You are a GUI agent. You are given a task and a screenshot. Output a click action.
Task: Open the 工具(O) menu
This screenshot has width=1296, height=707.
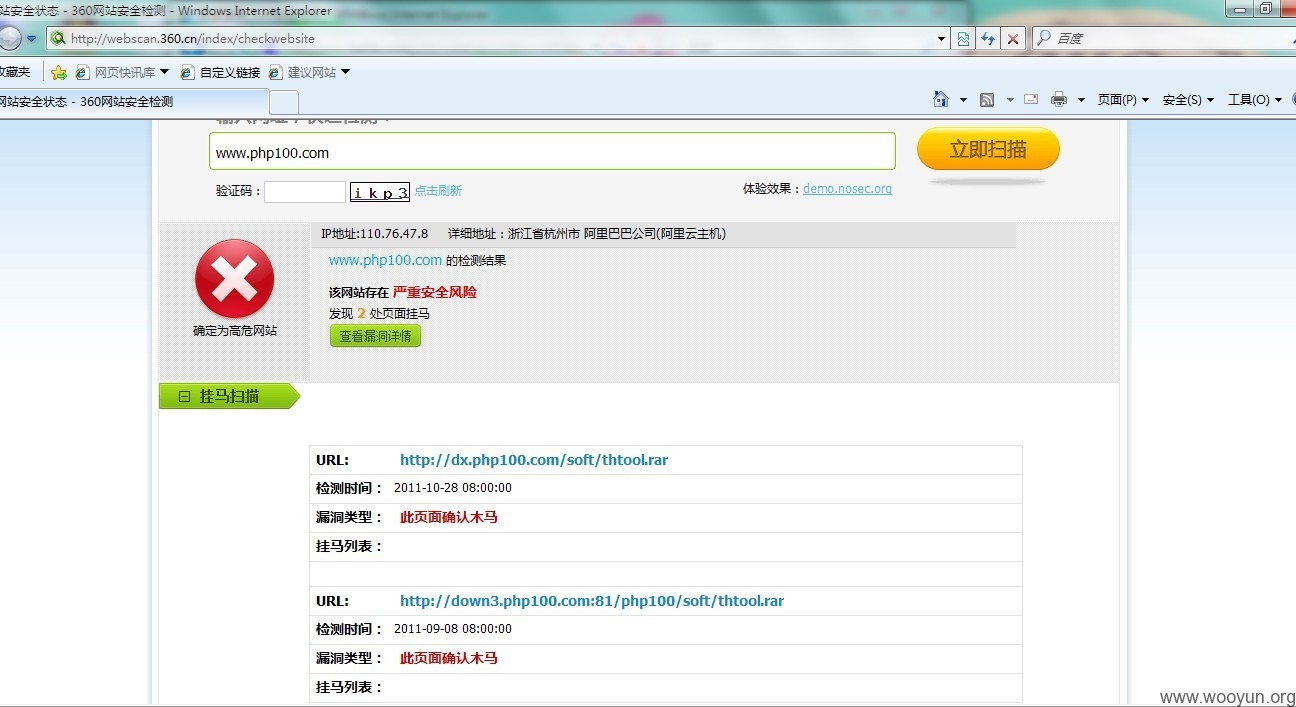1254,99
